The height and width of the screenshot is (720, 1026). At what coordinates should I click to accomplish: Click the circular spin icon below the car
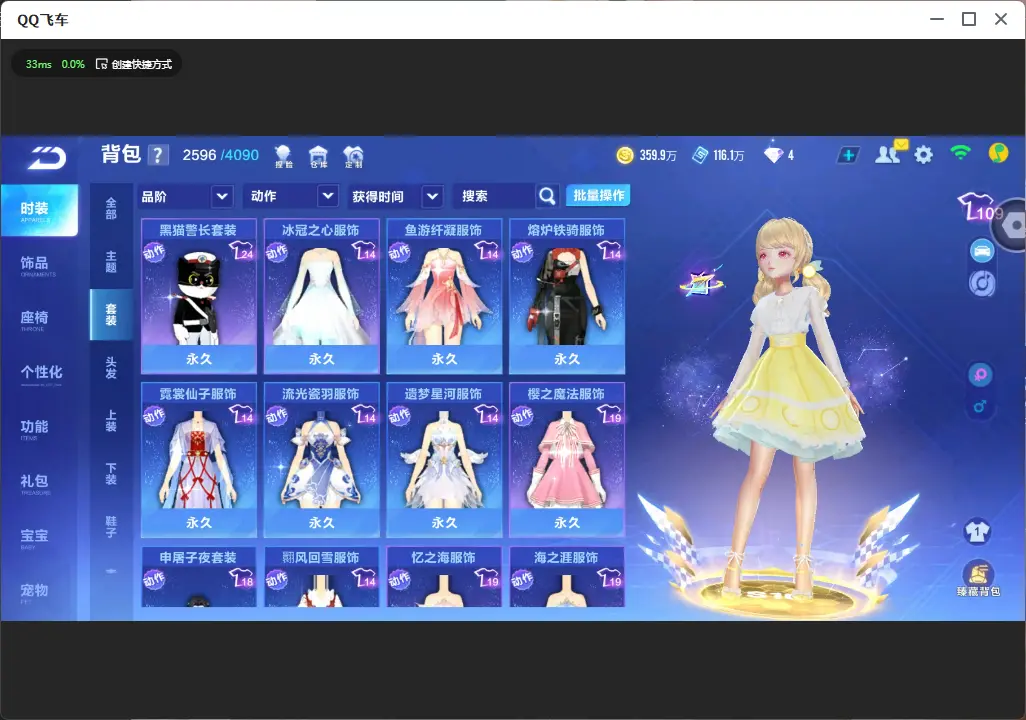(x=982, y=283)
